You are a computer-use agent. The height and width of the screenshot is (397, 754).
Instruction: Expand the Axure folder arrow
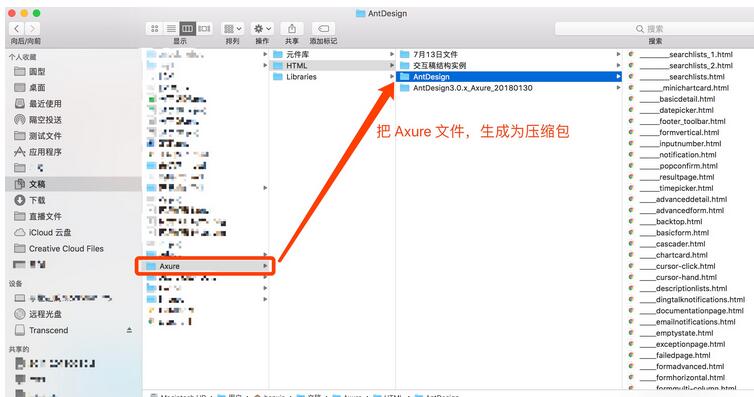[265, 266]
